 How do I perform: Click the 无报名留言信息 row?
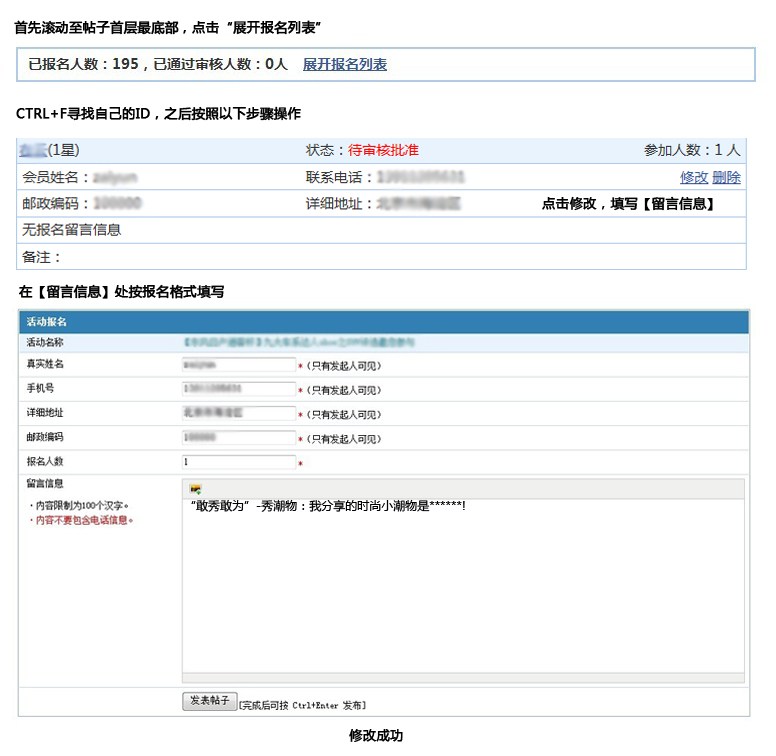pos(72,230)
